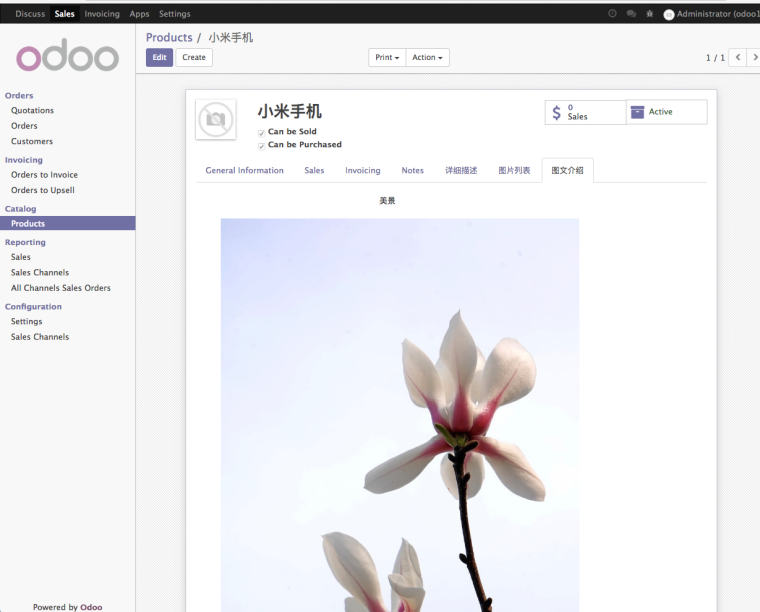Open the debug bug icon menu
Image resolution: width=760 pixels, height=612 pixels.
point(649,14)
